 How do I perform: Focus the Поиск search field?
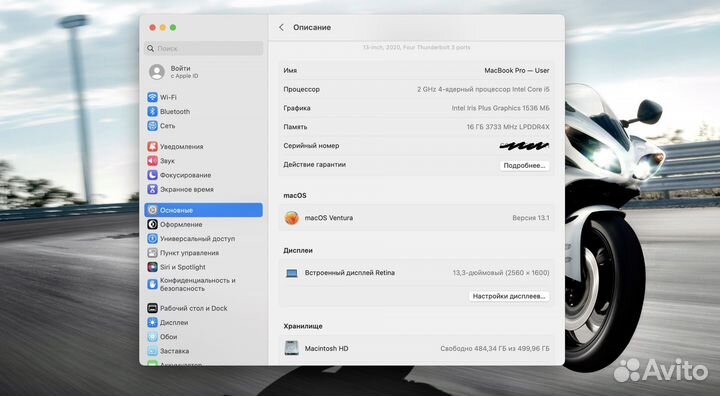click(204, 48)
